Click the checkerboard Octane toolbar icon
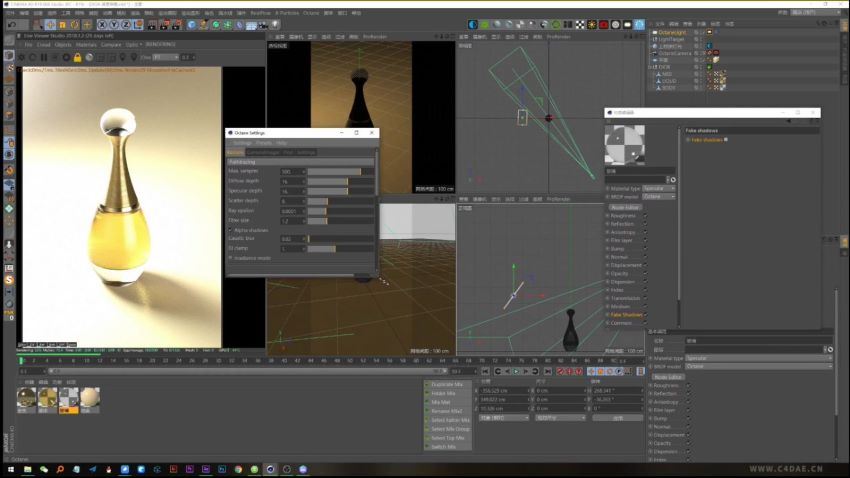850x478 pixels. click(580, 24)
